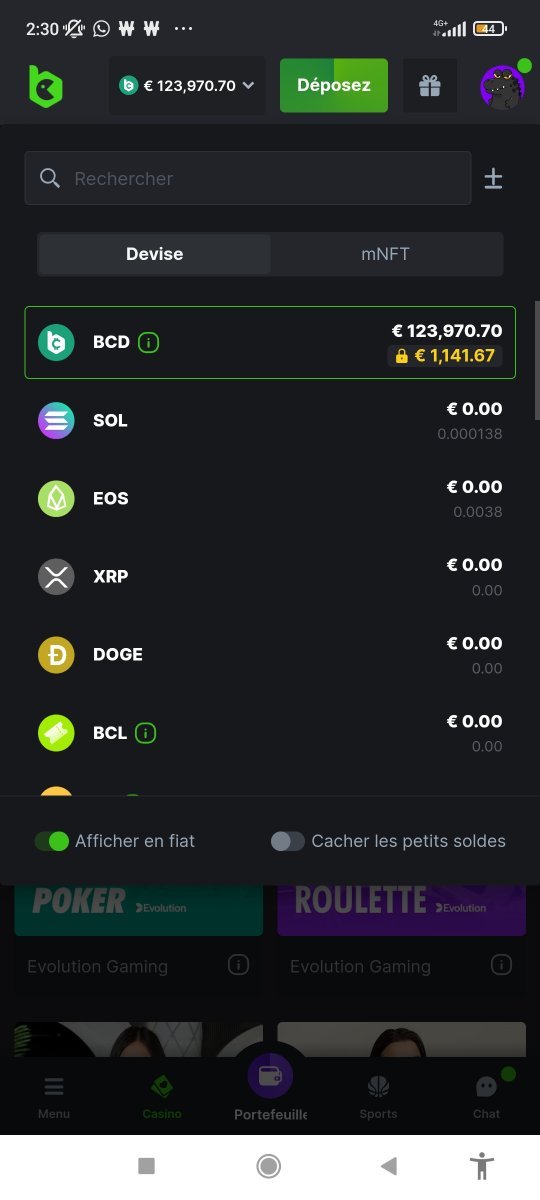Focus the Rechercher search field
The width and height of the screenshot is (540, 1200).
248,178
